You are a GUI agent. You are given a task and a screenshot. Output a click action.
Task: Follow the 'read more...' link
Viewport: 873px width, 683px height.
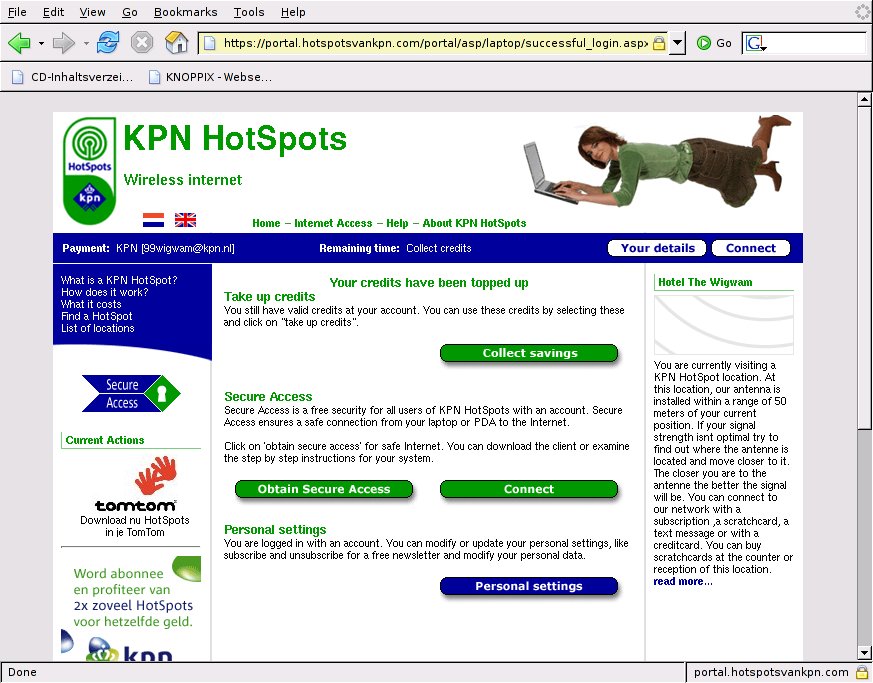point(682,582)
